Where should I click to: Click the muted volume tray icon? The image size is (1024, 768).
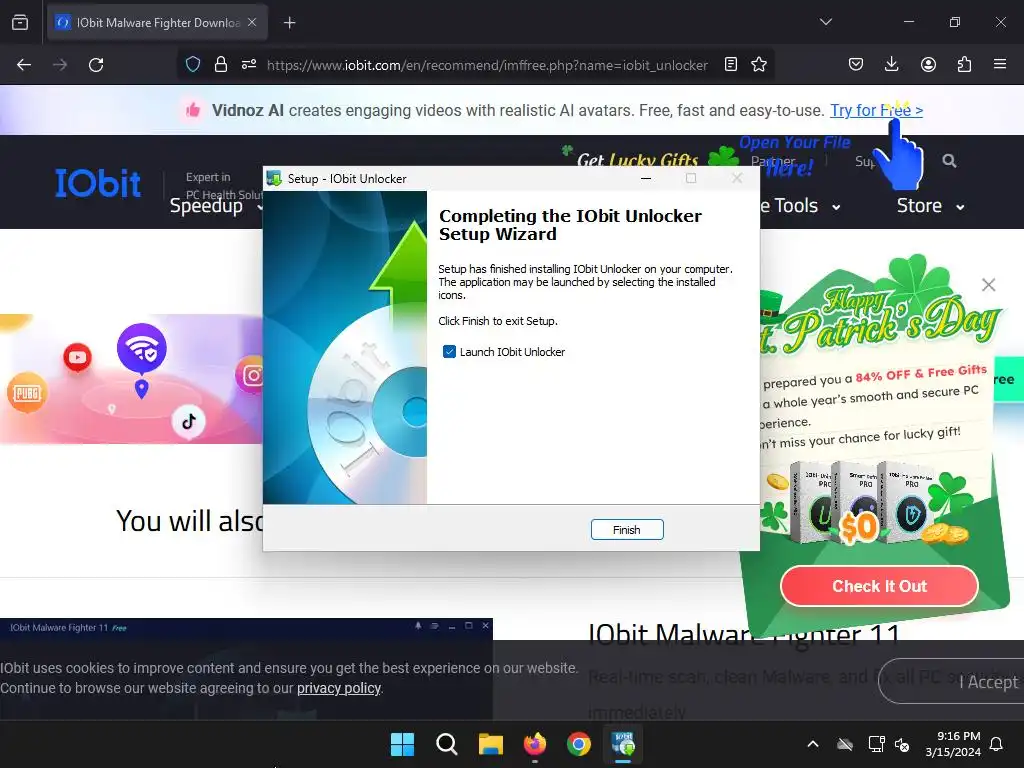pyautogui.click(x=902, y=744)
